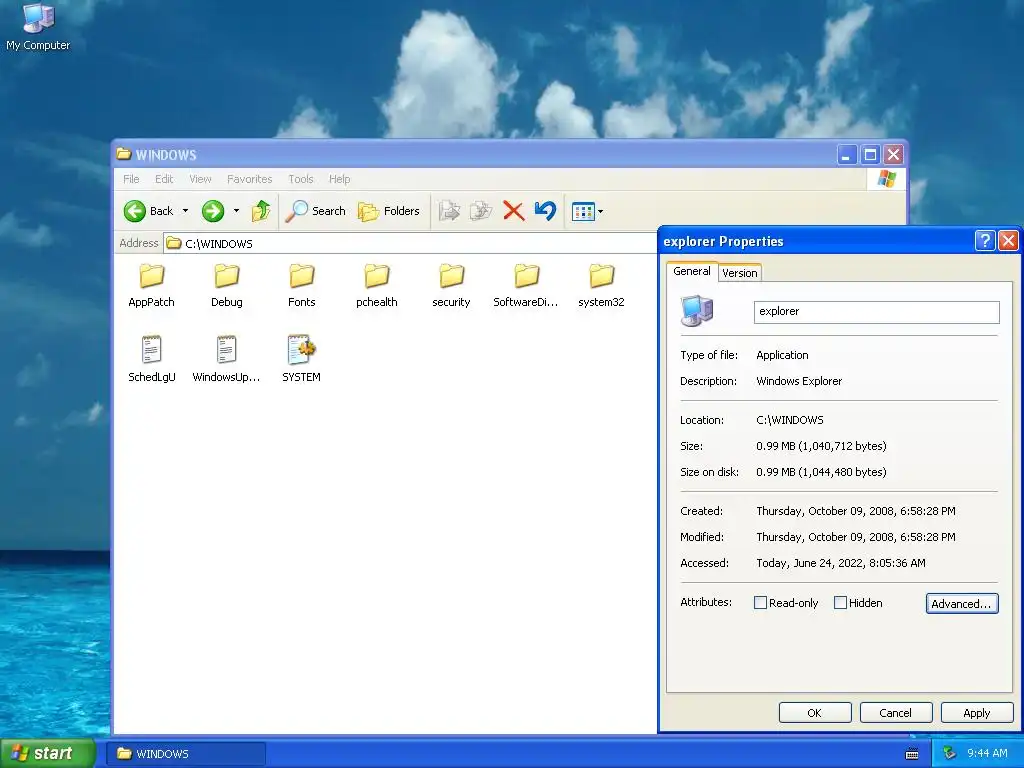This screenshot has width=1024, height=768.
Task: Click the green Forward arrow button
Action: tap(213, 211)
